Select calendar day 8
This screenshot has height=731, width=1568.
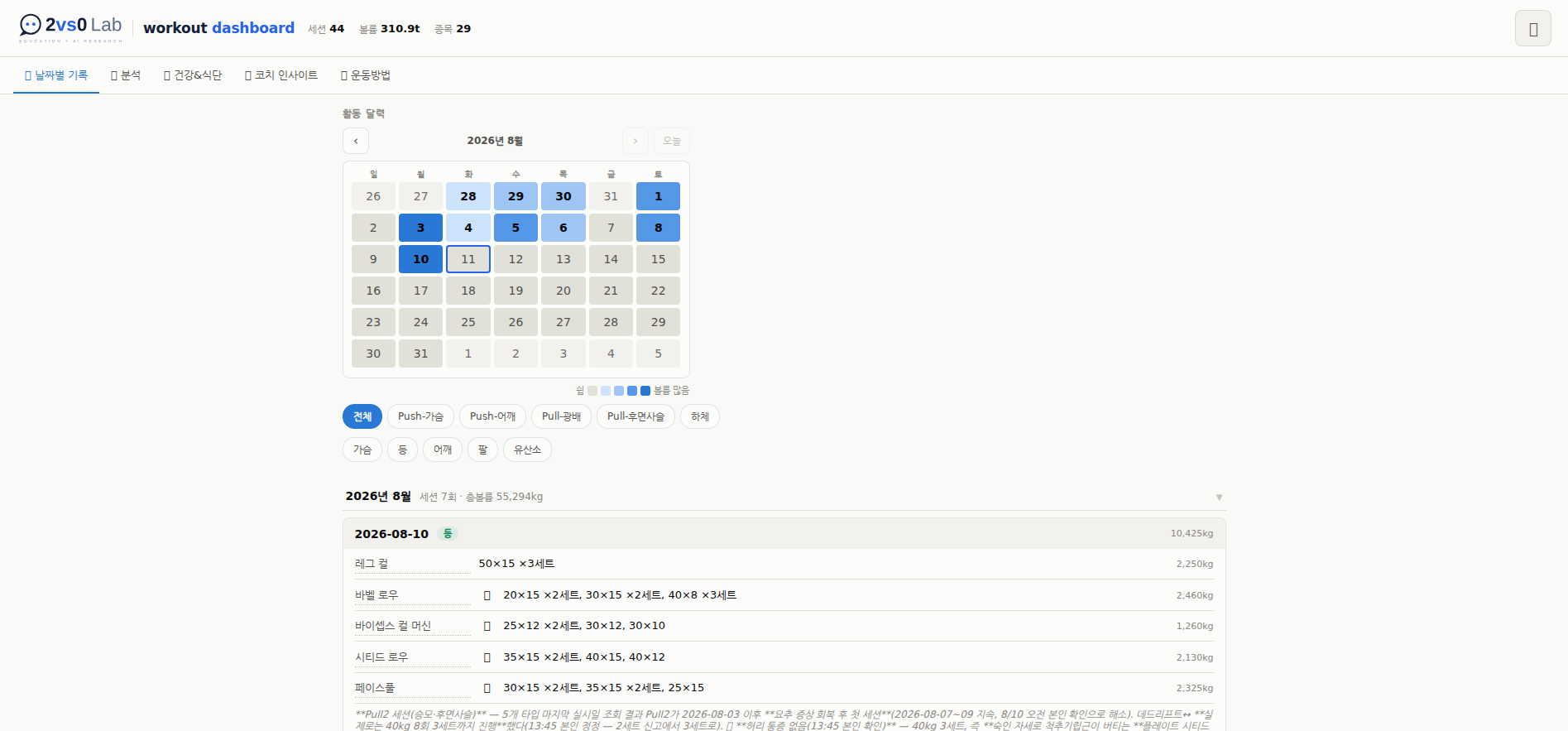pyautogui.click(x=658, y=228)
